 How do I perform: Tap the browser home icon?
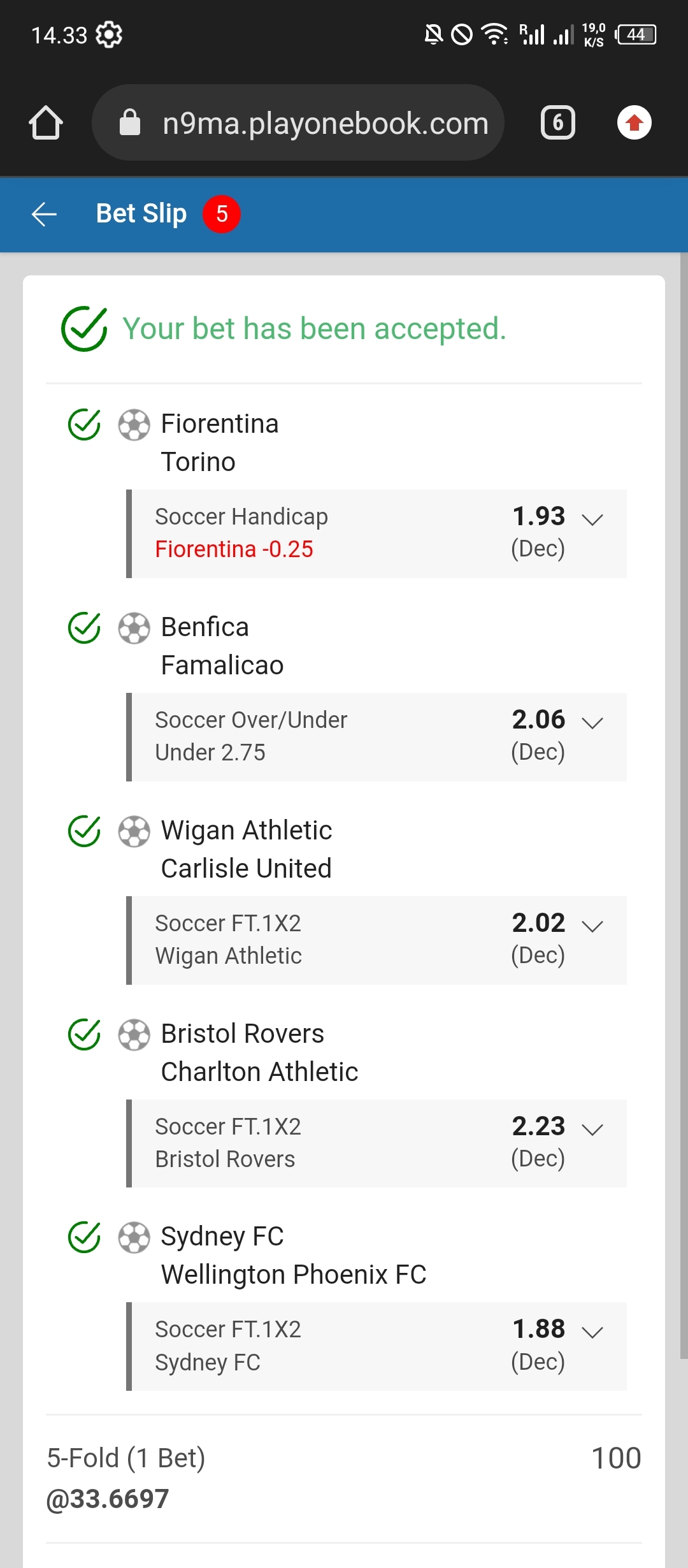tap(46, 122)
